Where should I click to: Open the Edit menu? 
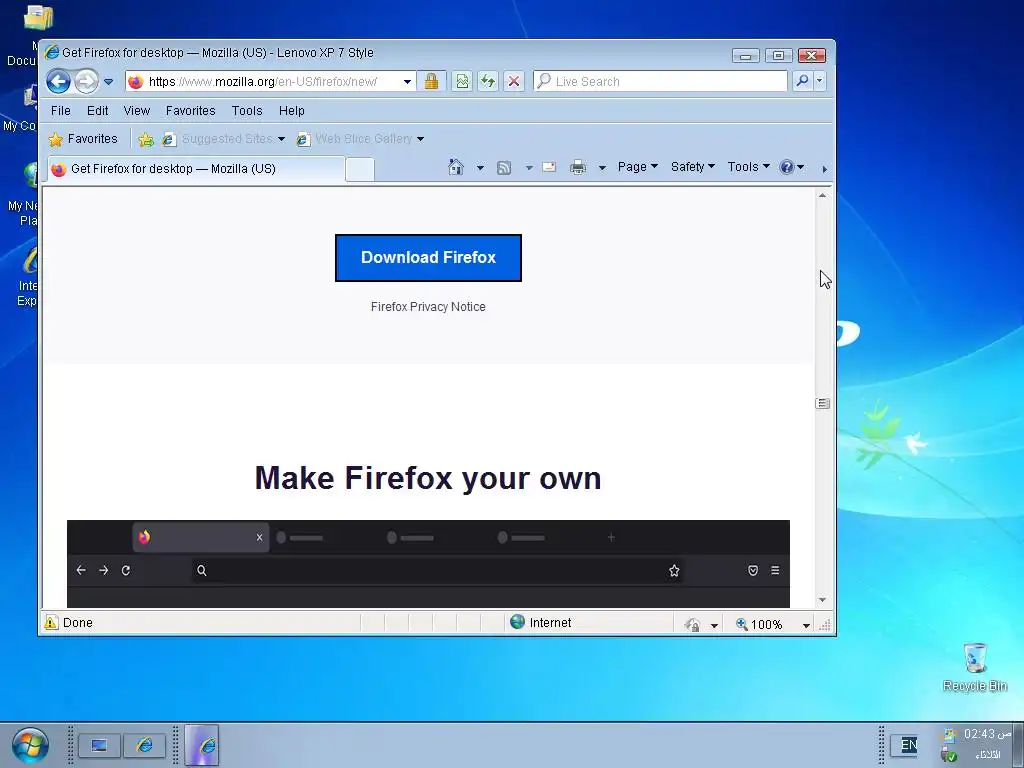97,110
